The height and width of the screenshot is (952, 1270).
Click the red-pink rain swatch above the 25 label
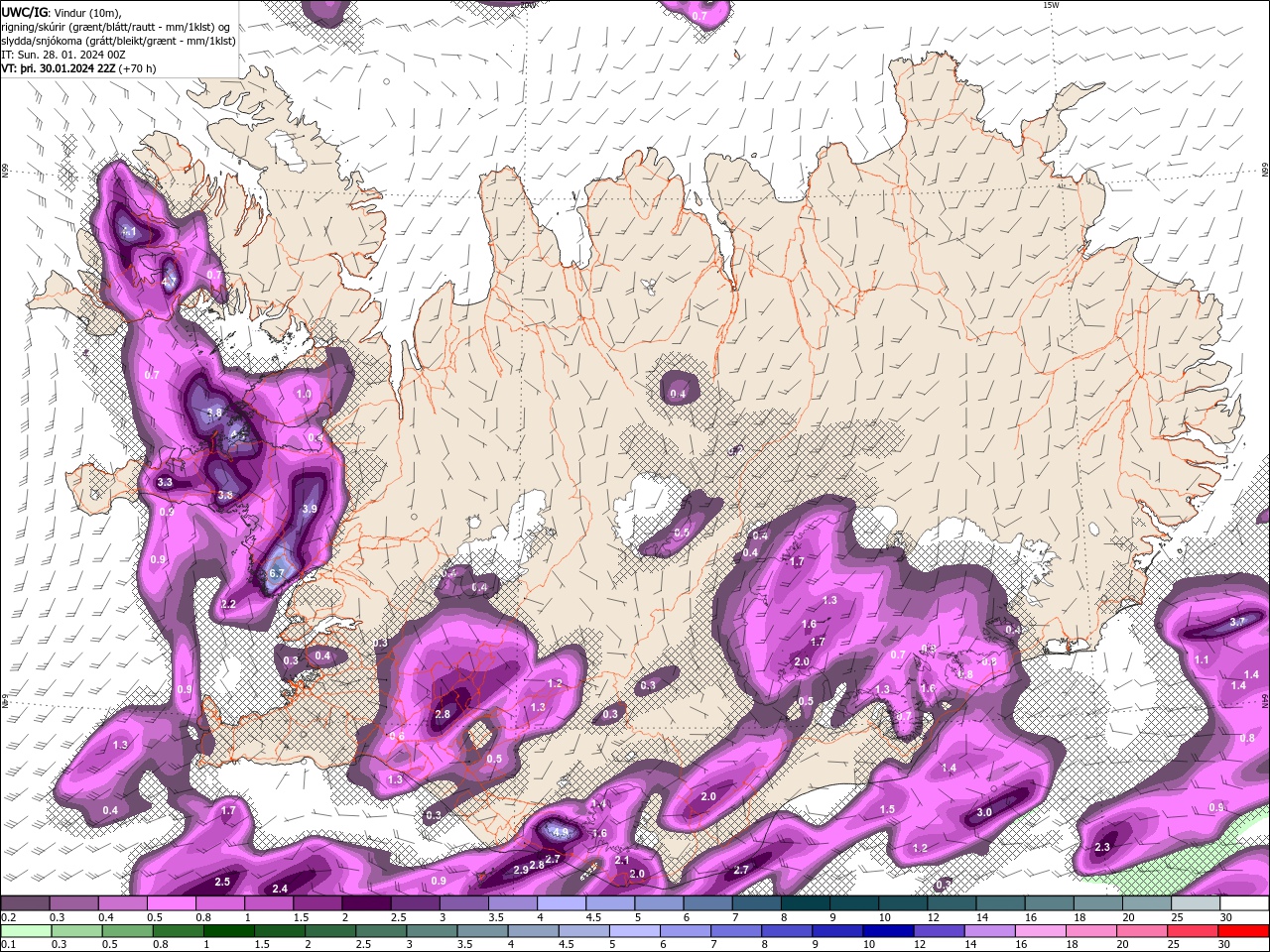pyautogui.click(x=1193, y=931)
